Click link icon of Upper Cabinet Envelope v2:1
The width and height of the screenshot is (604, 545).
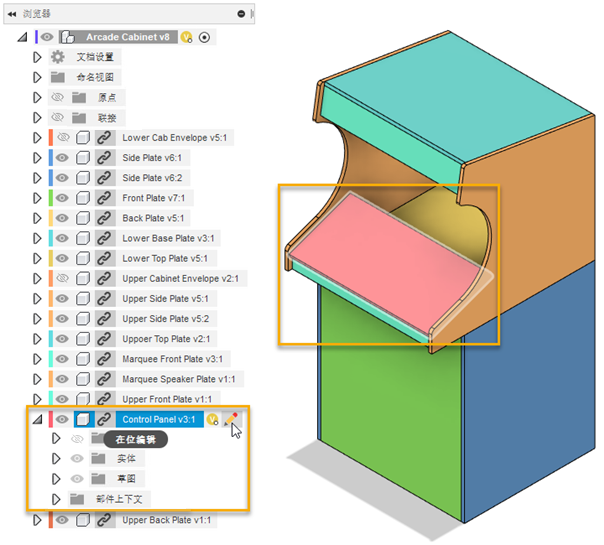[x=104, y=278]
